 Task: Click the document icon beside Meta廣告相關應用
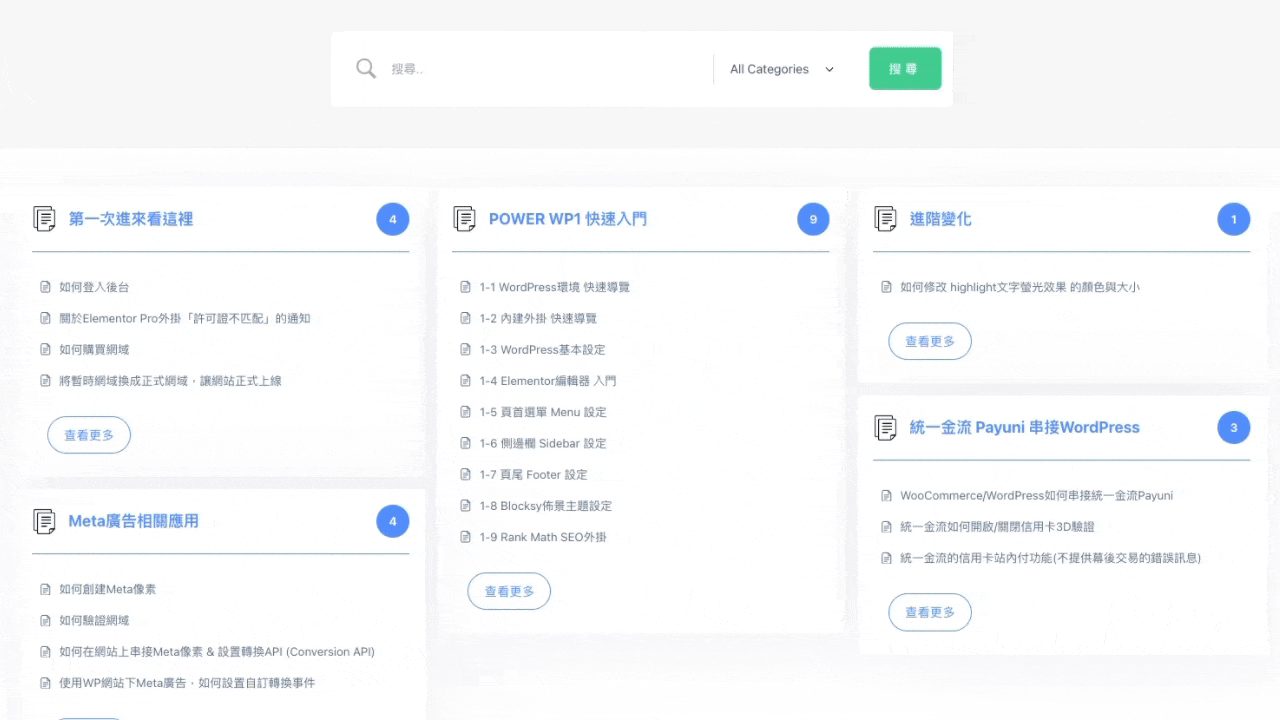45,521
